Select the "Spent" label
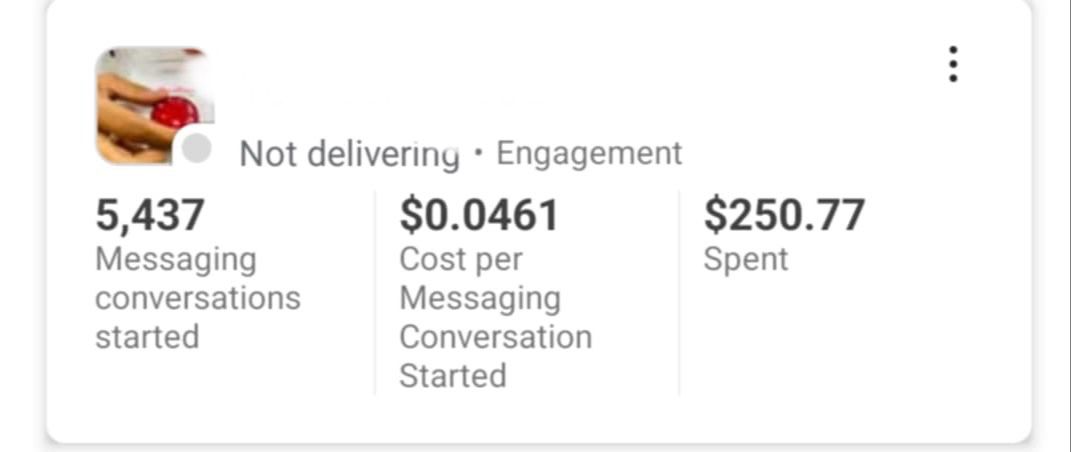 click(x=746, y=259)
